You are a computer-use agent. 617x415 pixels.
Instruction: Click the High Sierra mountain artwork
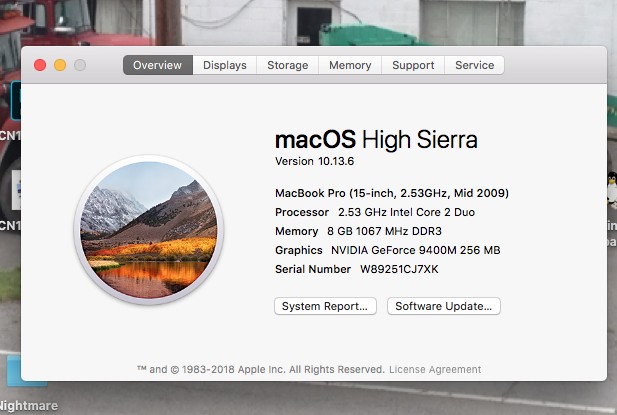[x=149, y=230]
